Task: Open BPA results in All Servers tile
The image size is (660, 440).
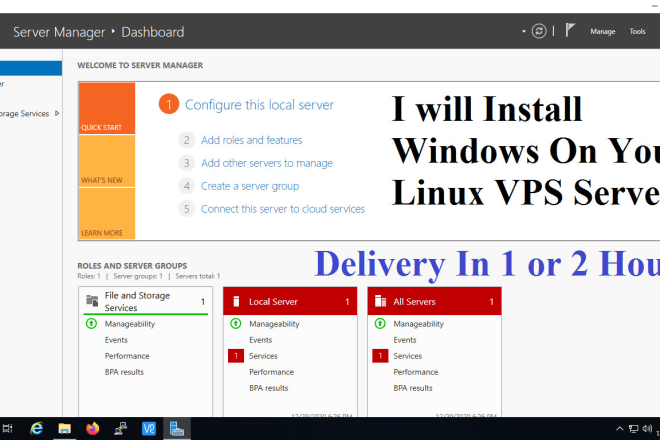Action: point(413,388)
